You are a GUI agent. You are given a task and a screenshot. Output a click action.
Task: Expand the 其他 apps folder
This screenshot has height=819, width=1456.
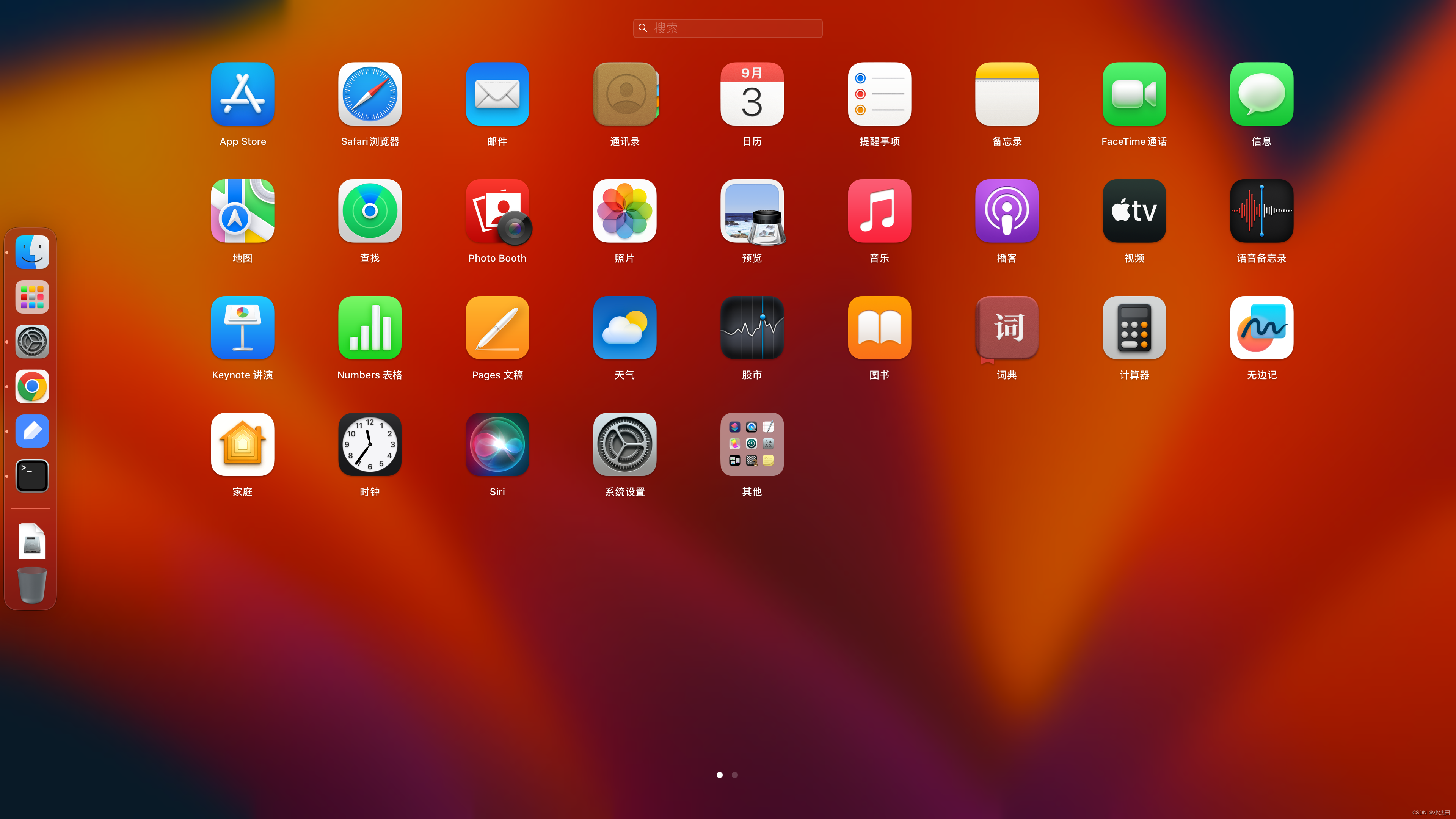click(752, 445)
